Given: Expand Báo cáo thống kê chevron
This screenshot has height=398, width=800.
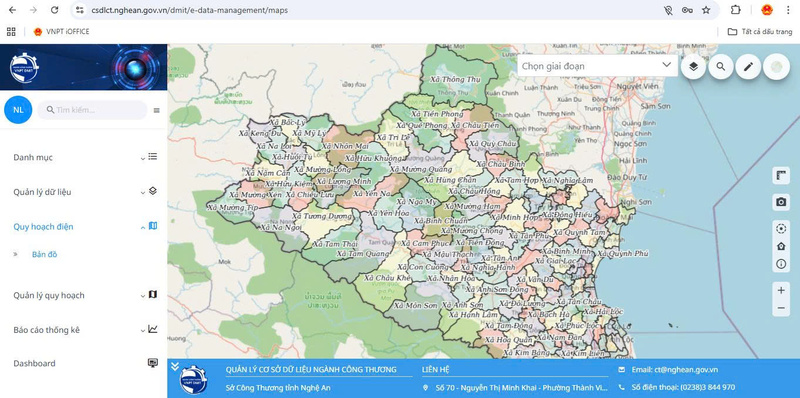Looking at the screenshot, I should coord(143,331).
